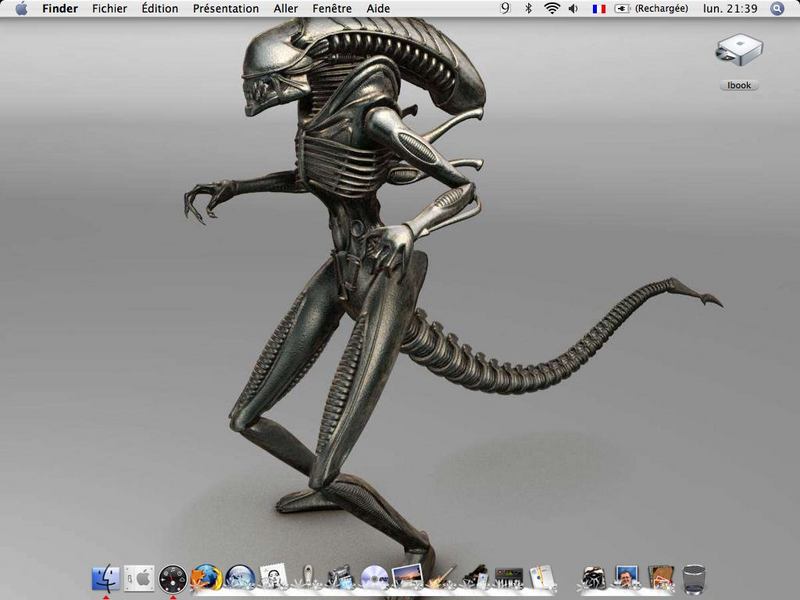Expand the French flag input menu
Screen dimensions: 800x600
coord(599,9)
